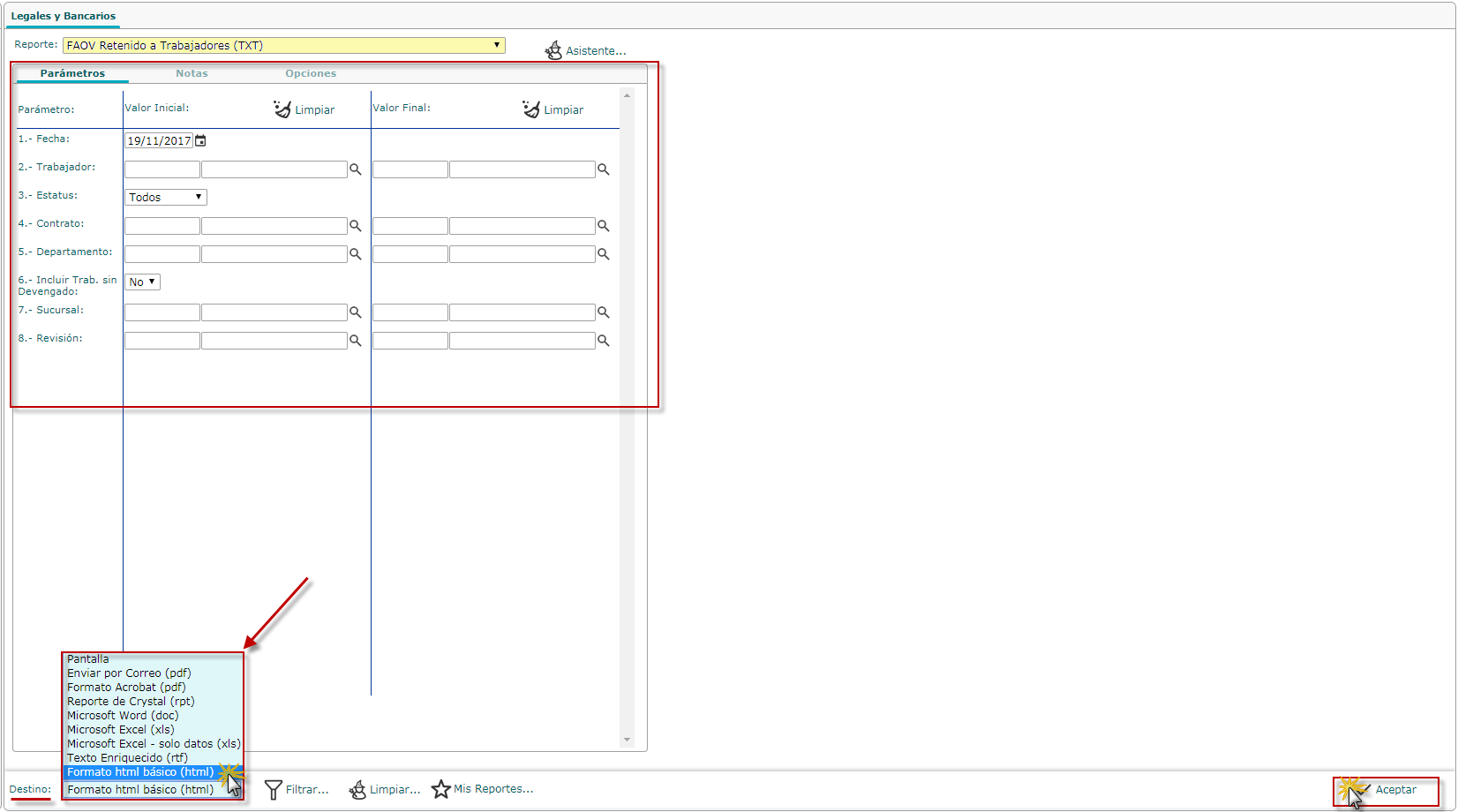
Task: Clear Valor Inicial with the Limpiar broom icon
Action: pyautogui.click(x=282, y=109)
